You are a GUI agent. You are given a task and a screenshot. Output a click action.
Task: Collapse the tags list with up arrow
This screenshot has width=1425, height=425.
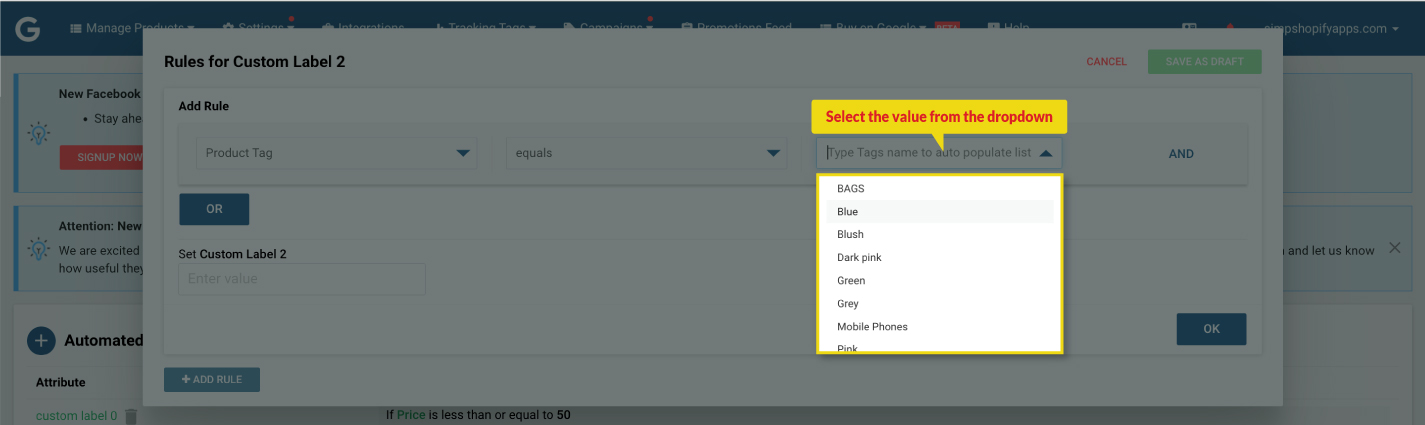[x=1045, y=153]
